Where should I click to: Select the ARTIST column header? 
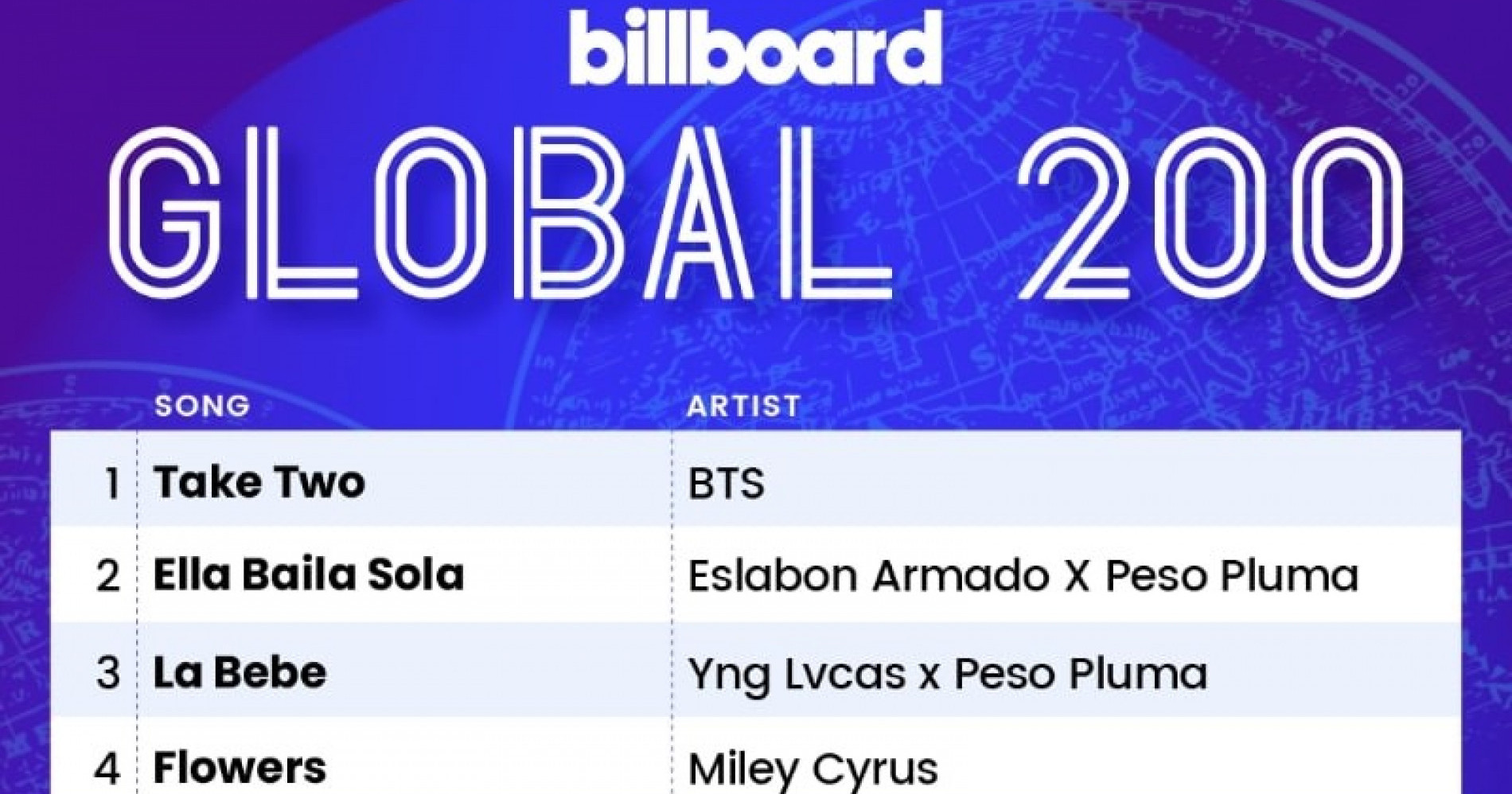pyautogui.click(x=743, y=406)
